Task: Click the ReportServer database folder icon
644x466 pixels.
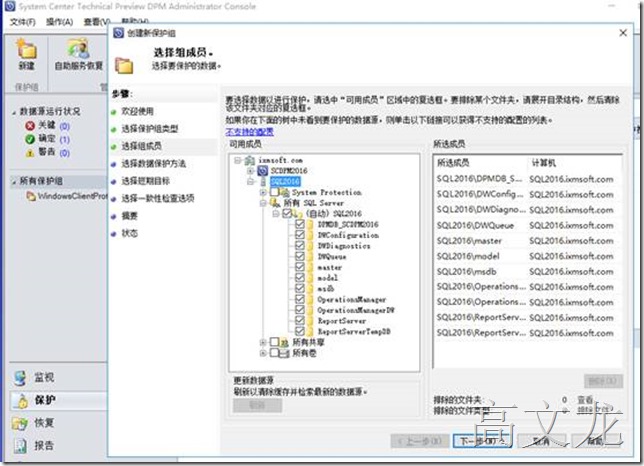Action: point(310,321)
